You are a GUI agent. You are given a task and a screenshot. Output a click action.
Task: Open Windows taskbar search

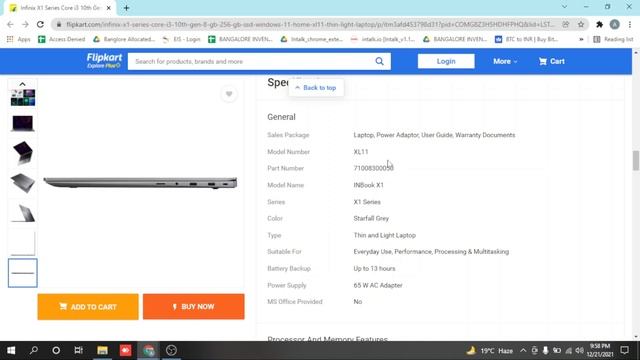click(x=34, y=350)
